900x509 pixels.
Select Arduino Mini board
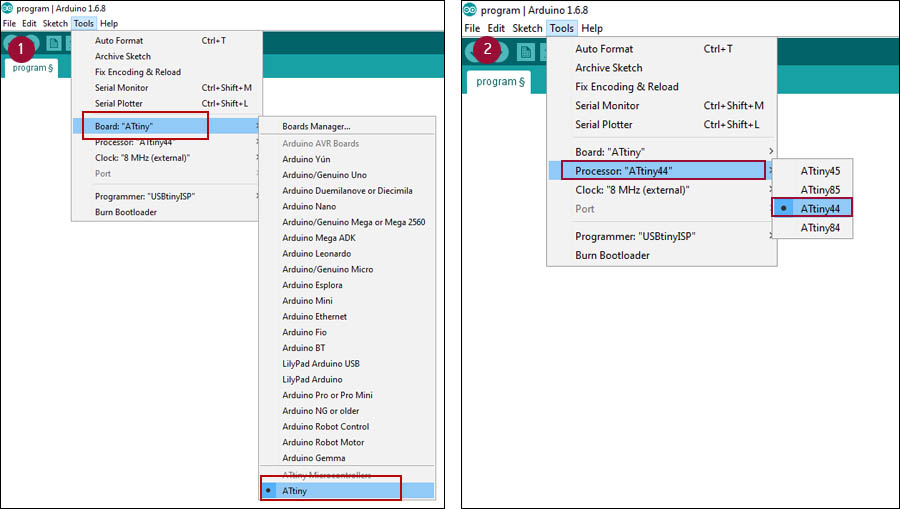[347, 301]
